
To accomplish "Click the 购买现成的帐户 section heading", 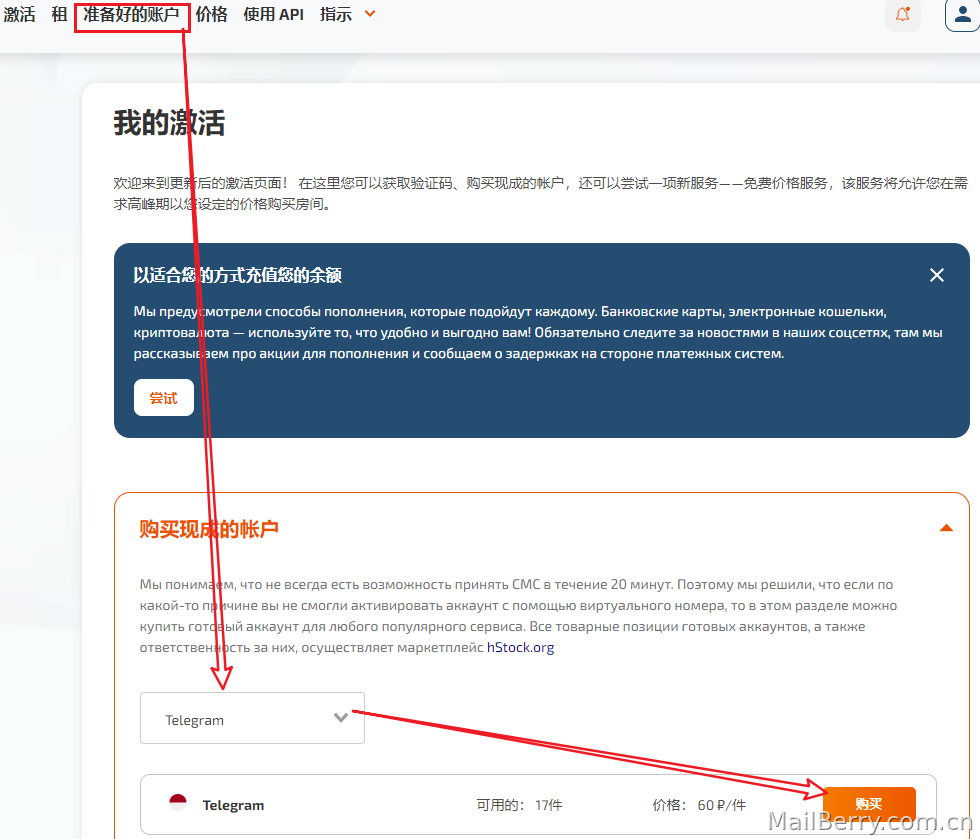I will pos(209,529).
